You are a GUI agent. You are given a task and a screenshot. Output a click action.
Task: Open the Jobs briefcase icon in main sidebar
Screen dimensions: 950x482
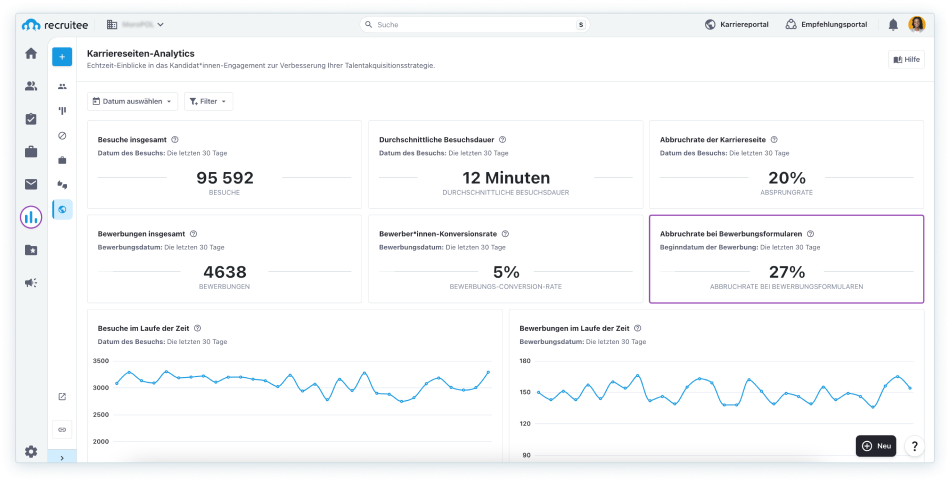(31, 152)
